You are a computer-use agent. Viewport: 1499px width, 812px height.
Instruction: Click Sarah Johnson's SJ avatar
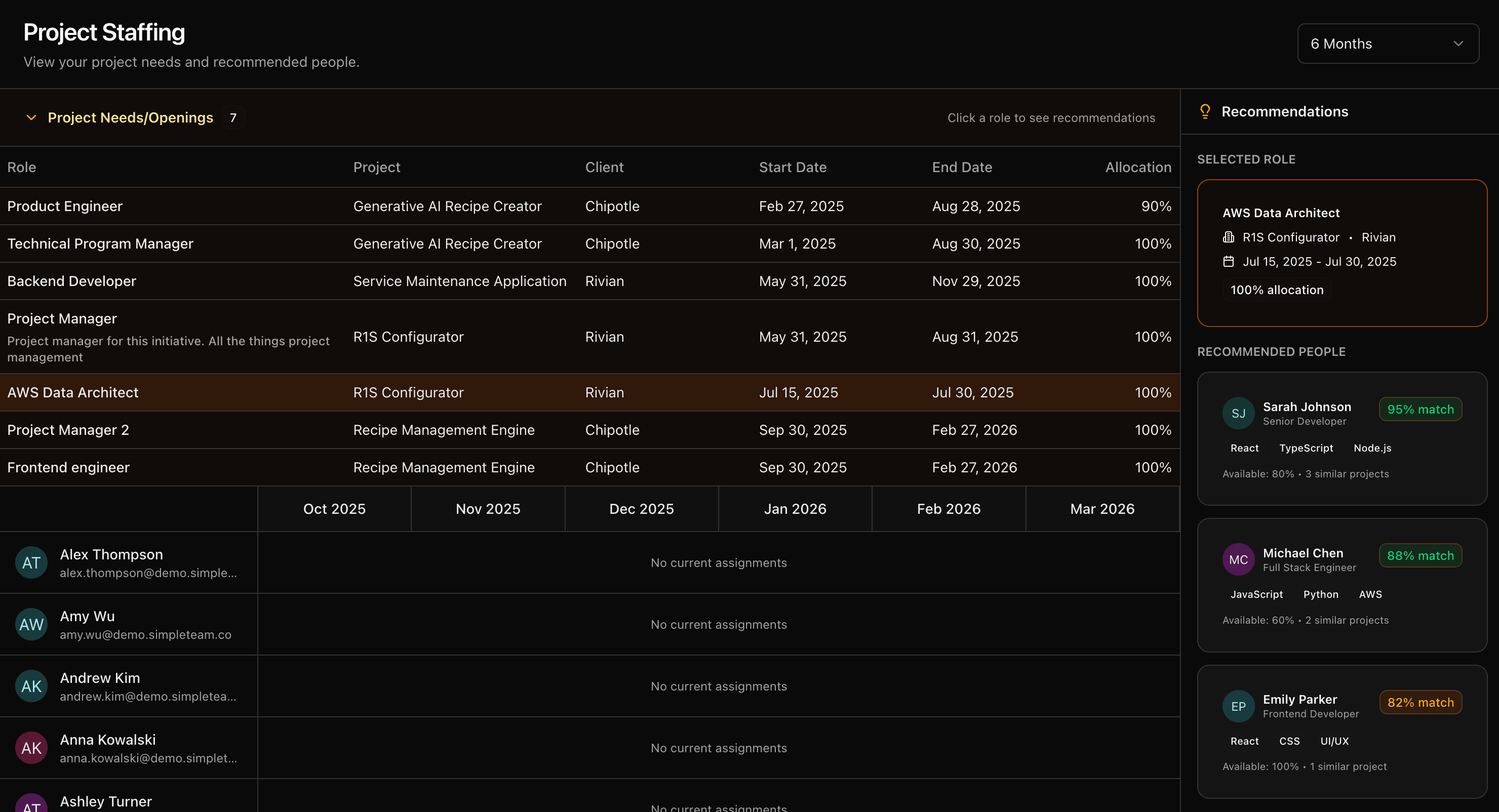tap(1238, 413)
